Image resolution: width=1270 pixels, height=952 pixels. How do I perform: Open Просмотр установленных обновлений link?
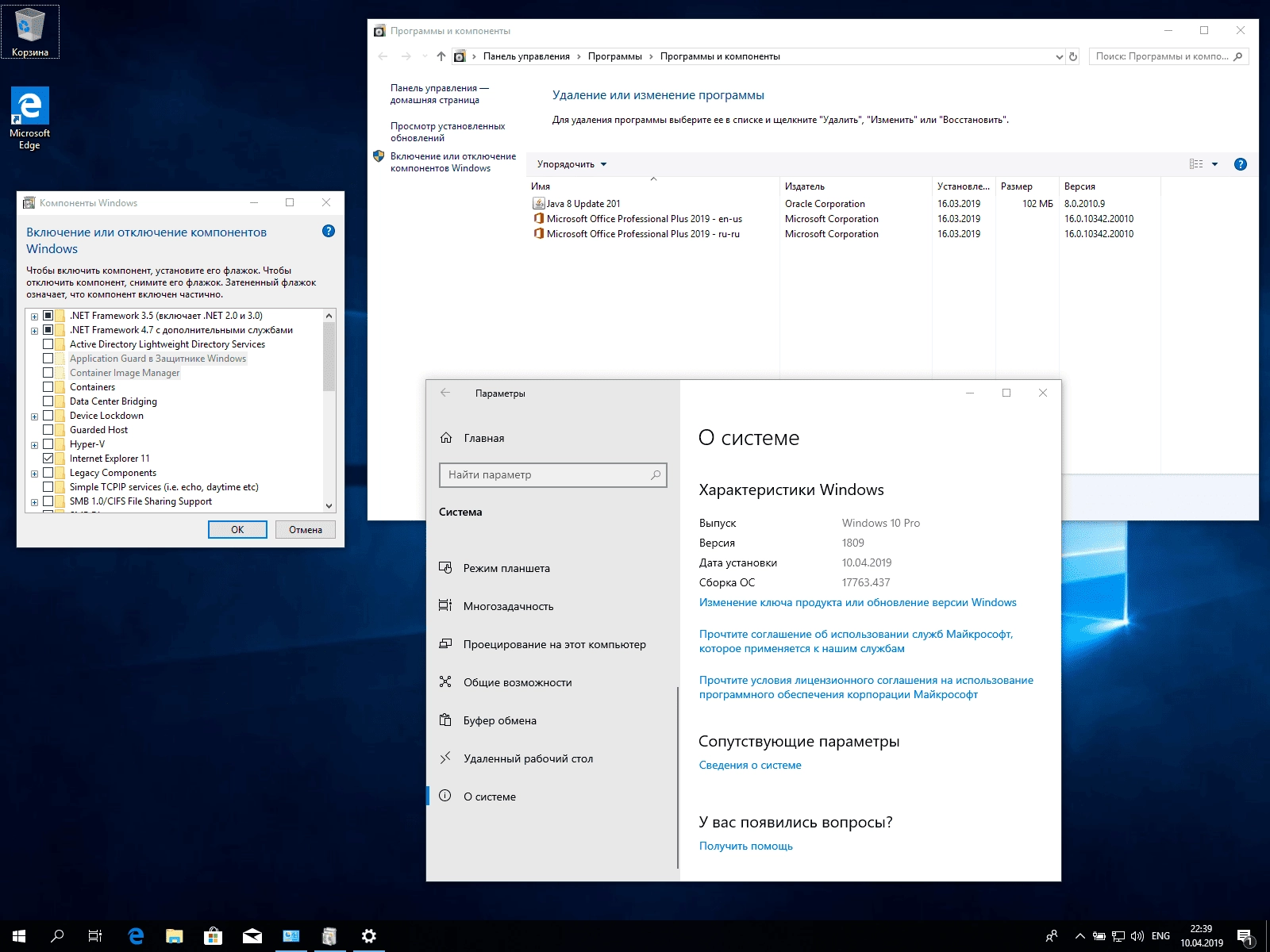point(448,132)
